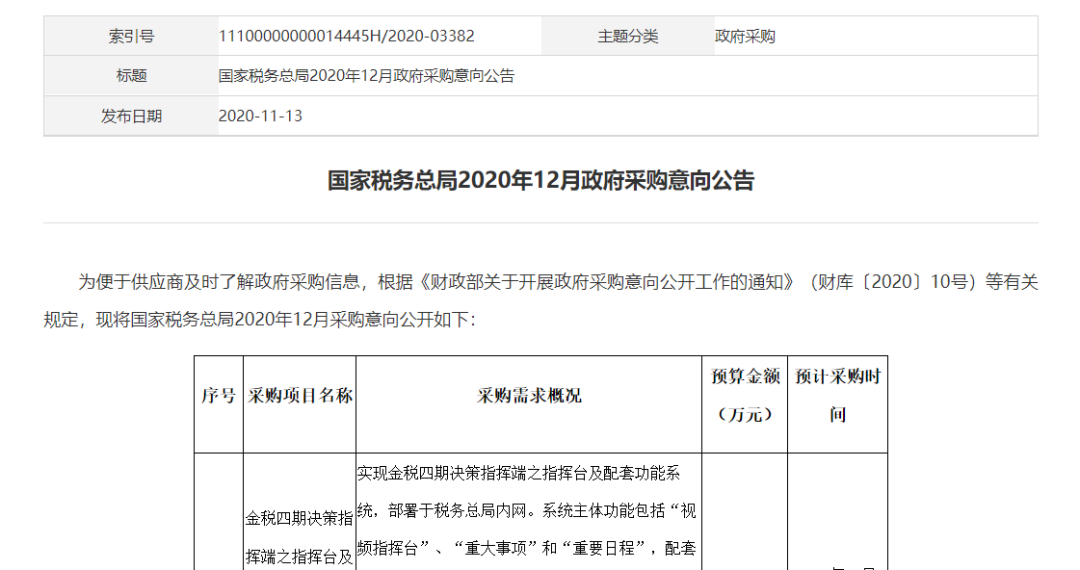Click the 预算金额（万元） column header

745,395
